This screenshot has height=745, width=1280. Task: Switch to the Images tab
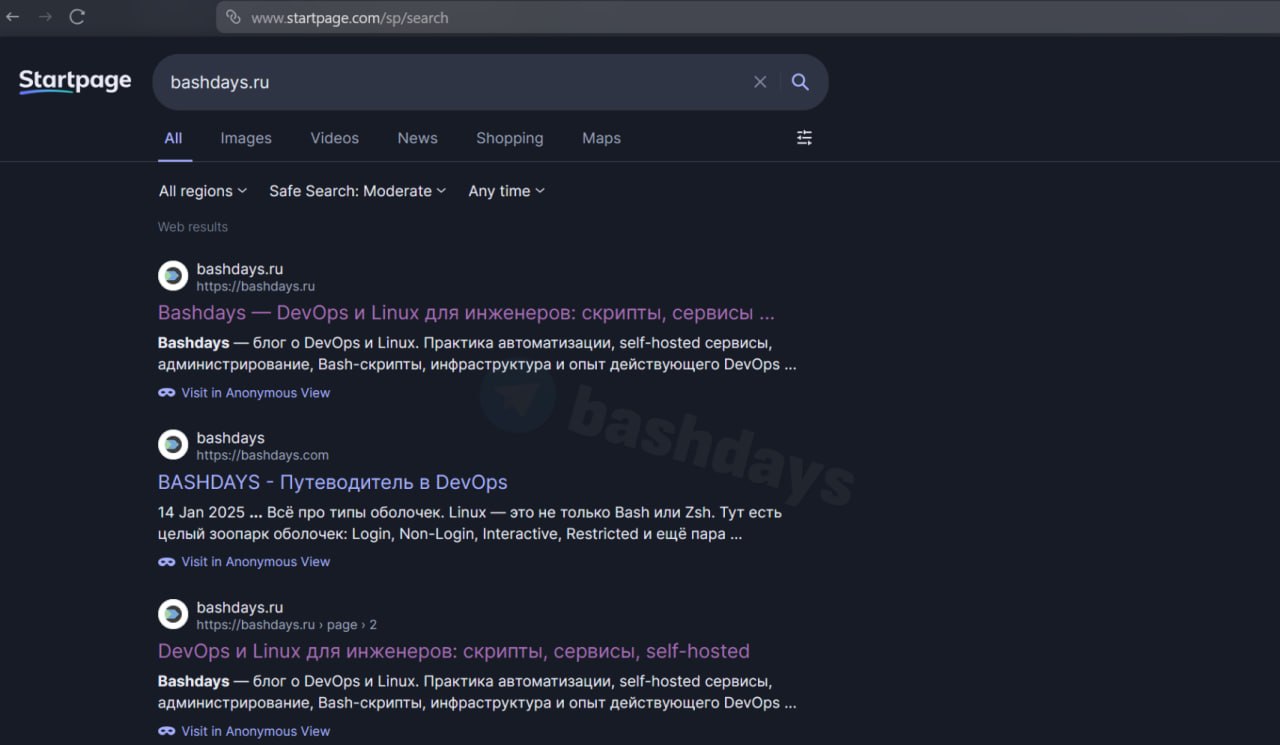tap(246, 138)
